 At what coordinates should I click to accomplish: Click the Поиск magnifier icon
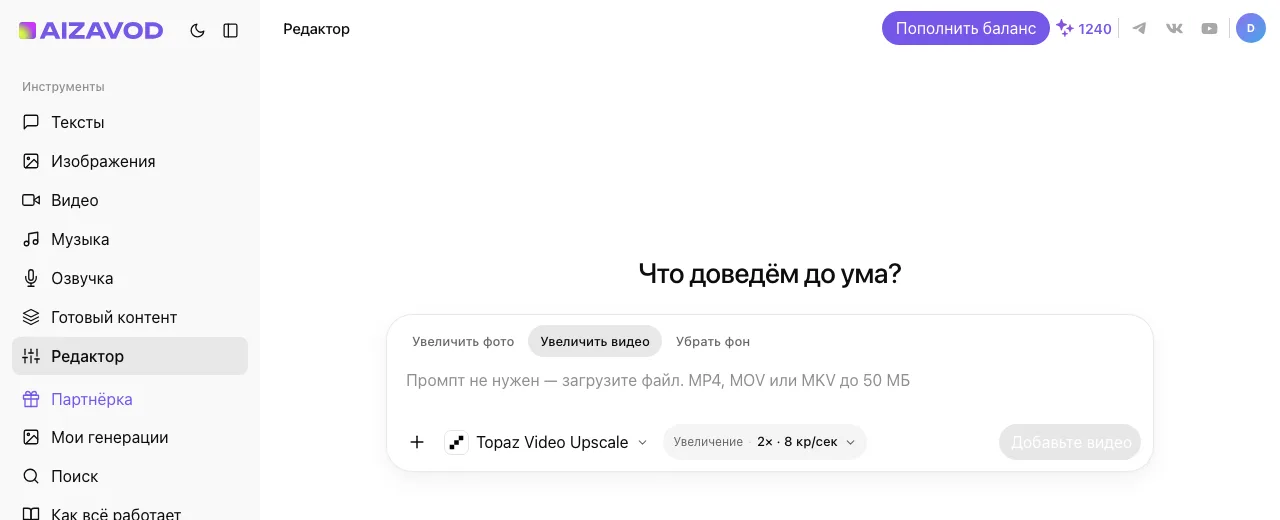[x=31, y=476]
